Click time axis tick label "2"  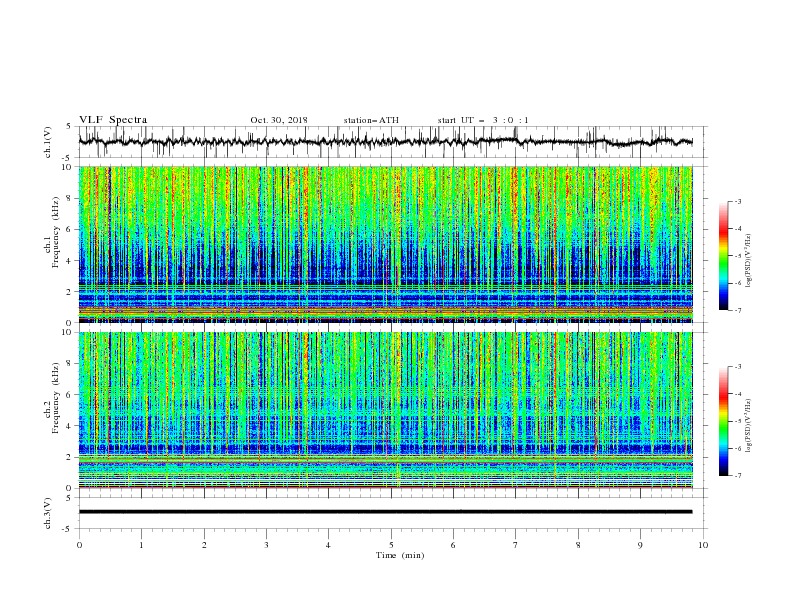tap(204, 545)
